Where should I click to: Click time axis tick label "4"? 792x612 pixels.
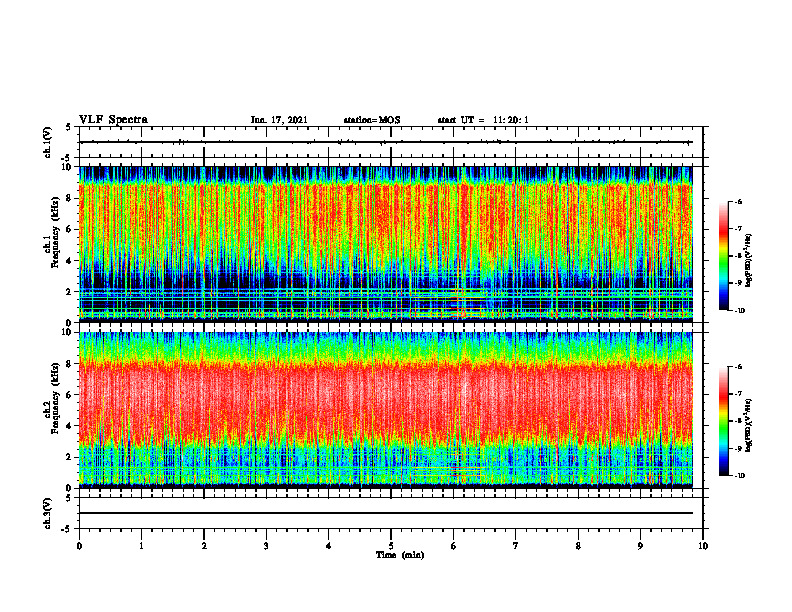click(x=329, y=546)
